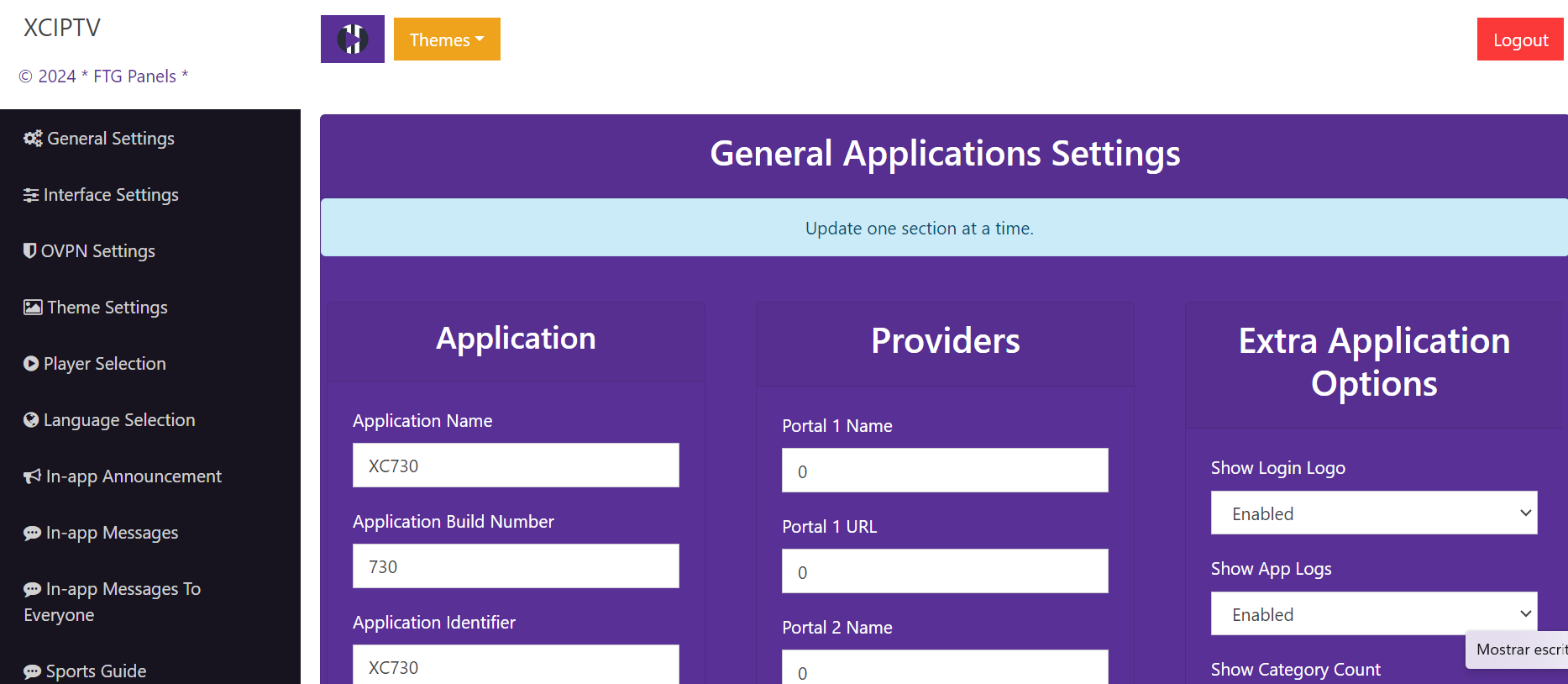Image resolution: width=1568 pixels, height=684 pixels.
Task: Click the XCIPTV brand title link
Action: coord(62,28)
